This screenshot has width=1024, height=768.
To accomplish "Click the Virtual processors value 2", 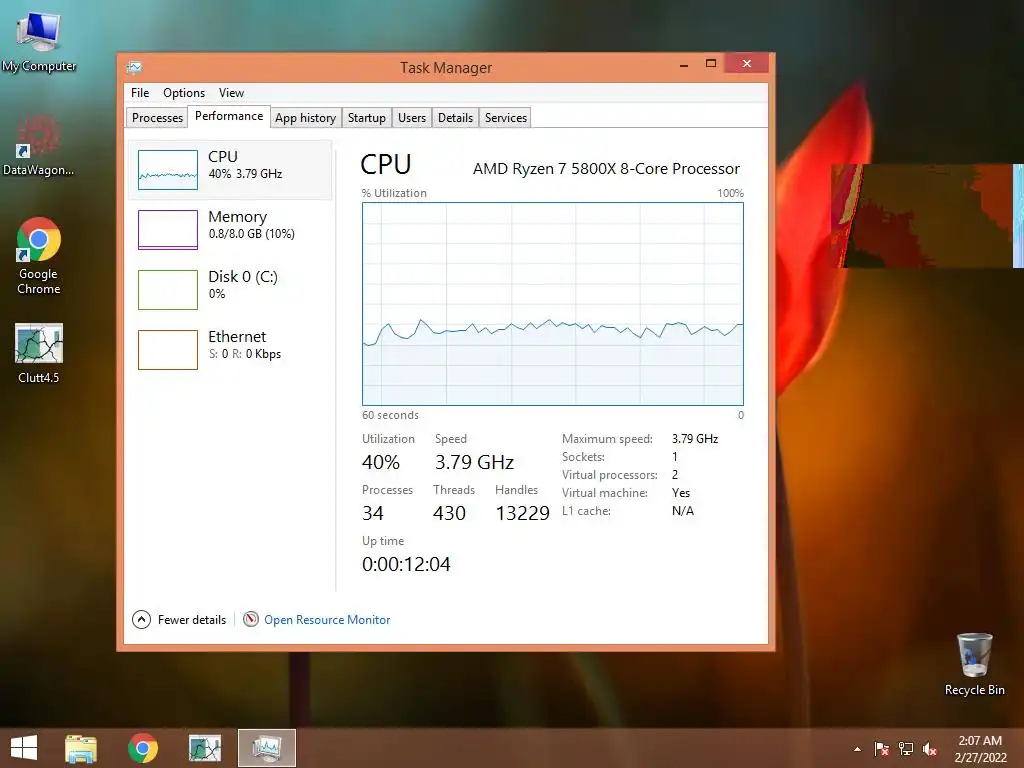I will tap(675, 475).
